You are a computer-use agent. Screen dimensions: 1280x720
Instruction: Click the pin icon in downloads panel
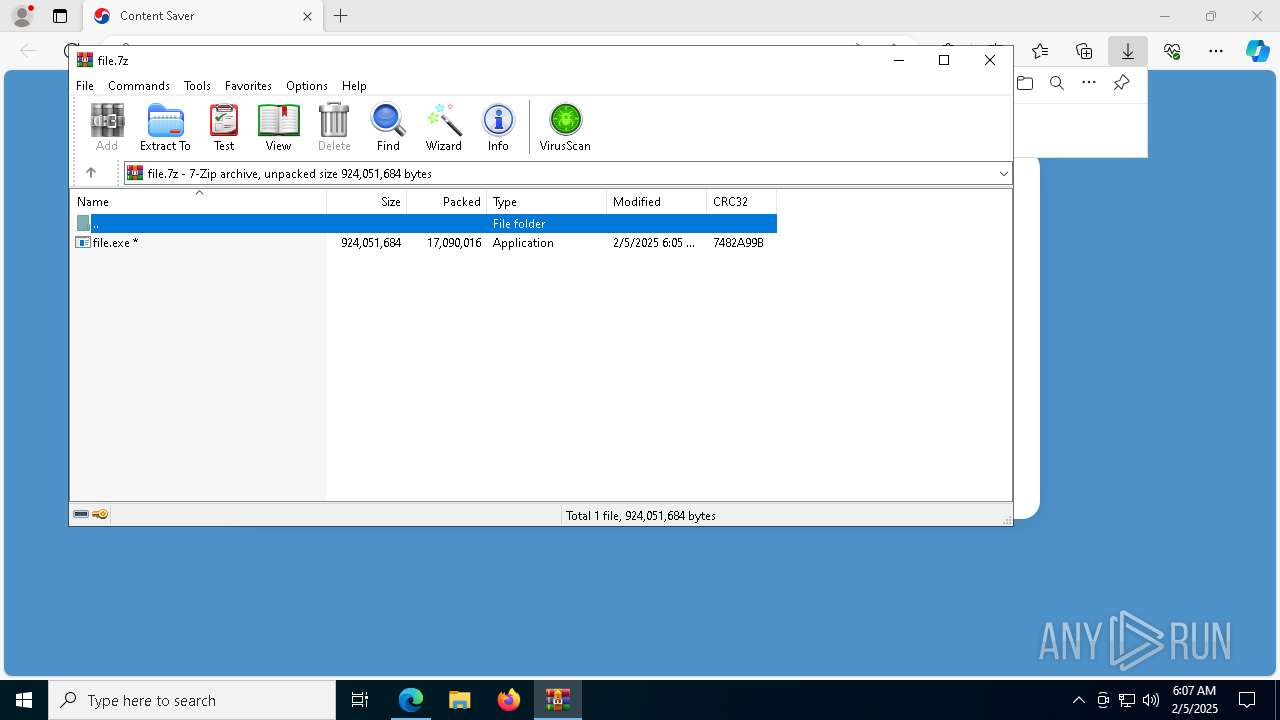1121,83
